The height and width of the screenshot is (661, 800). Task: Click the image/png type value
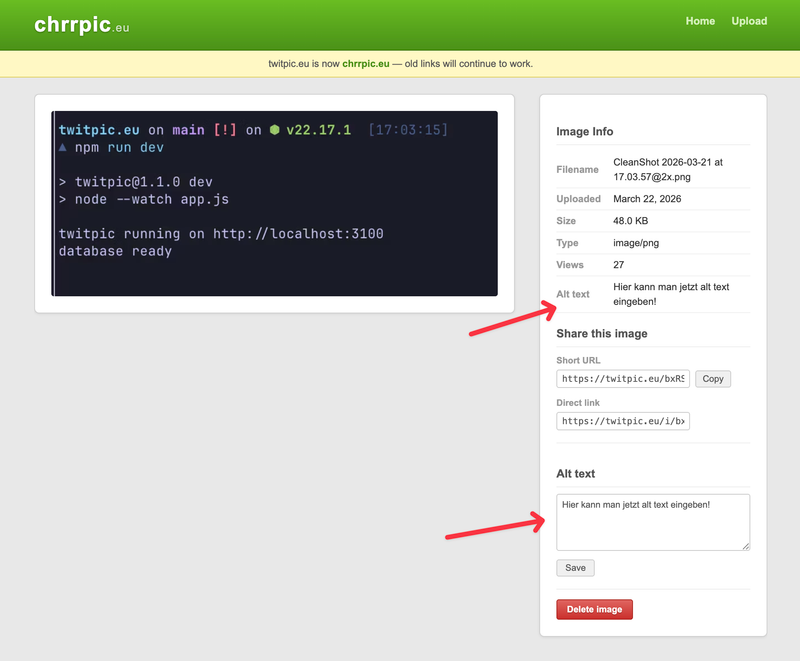click(636, 243)
